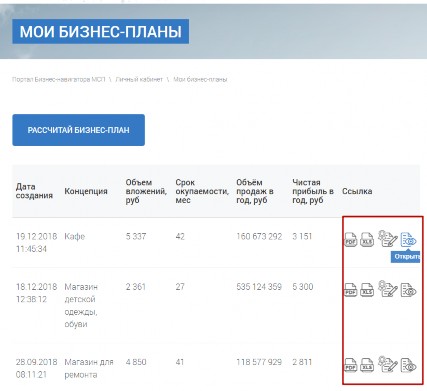The width and height of the screenshot is (427, 391).
Task: Select the 4 850 investment value
Action: (136, 362)
